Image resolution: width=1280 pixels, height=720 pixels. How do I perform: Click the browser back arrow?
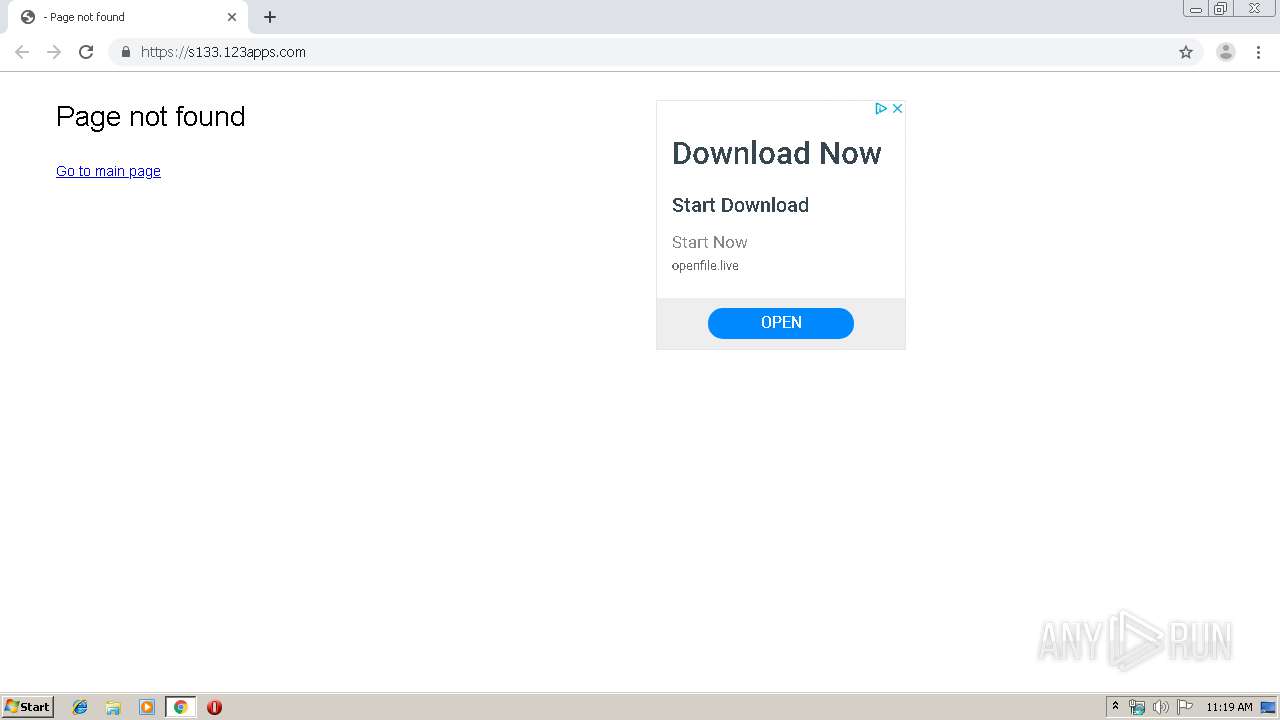[22, 52]
